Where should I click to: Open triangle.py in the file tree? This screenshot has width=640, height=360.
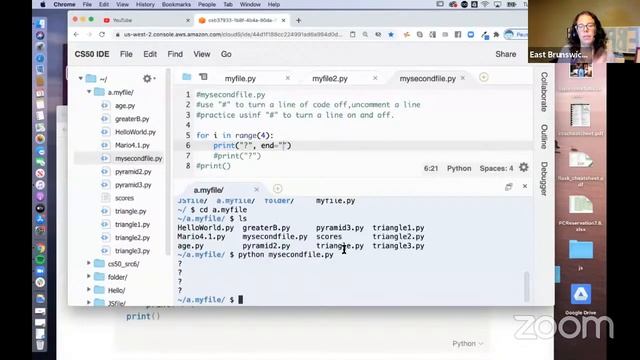131,211
